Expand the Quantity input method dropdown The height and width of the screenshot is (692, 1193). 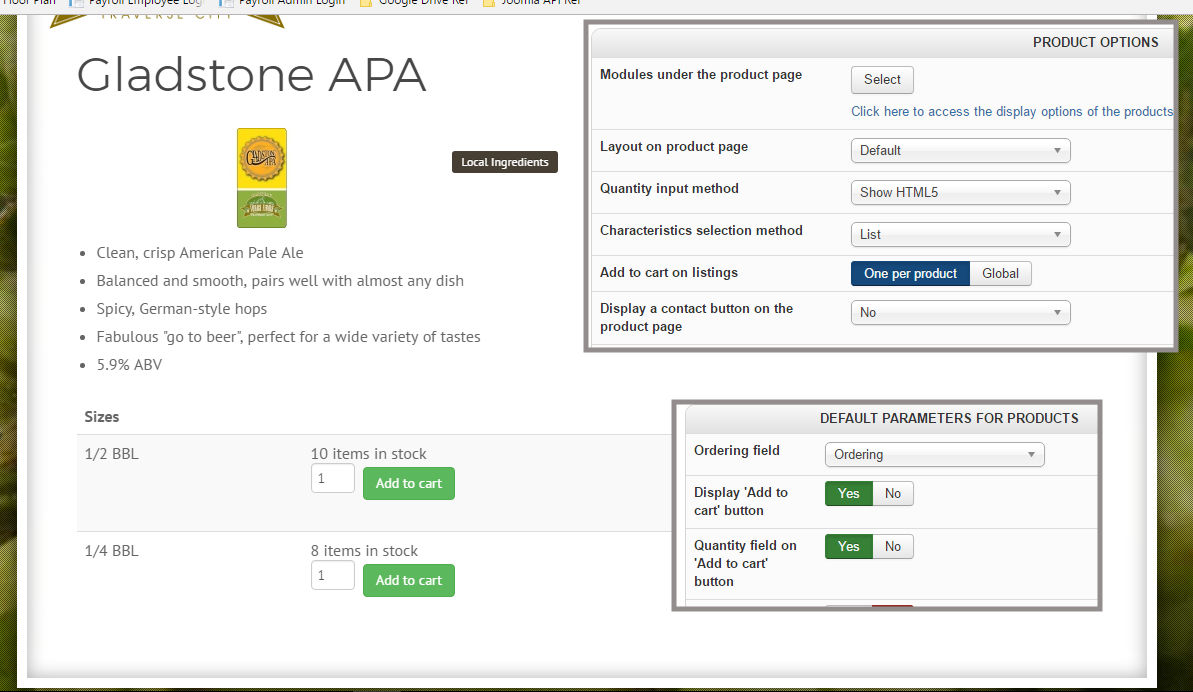[x=960, y=192]
